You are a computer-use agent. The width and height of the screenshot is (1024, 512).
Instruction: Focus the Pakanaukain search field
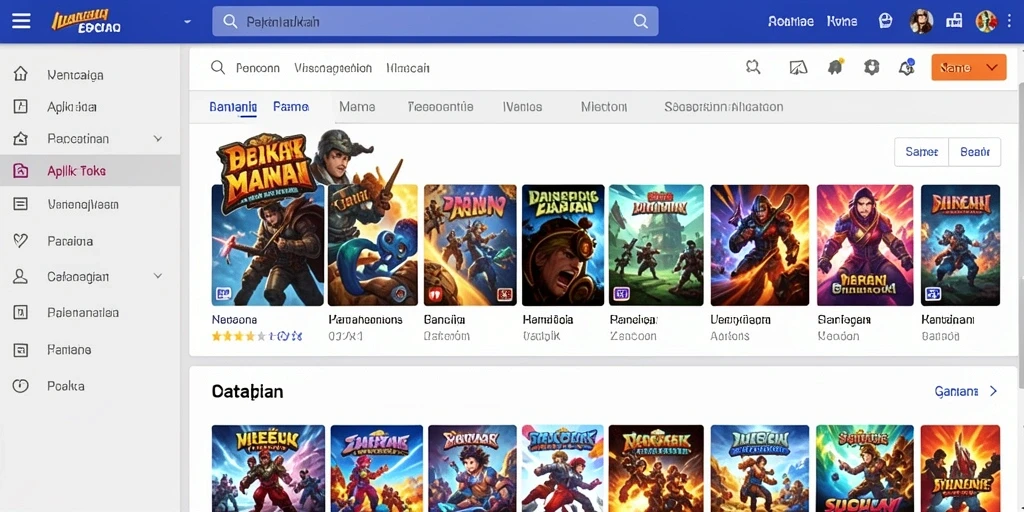(435, 22)
